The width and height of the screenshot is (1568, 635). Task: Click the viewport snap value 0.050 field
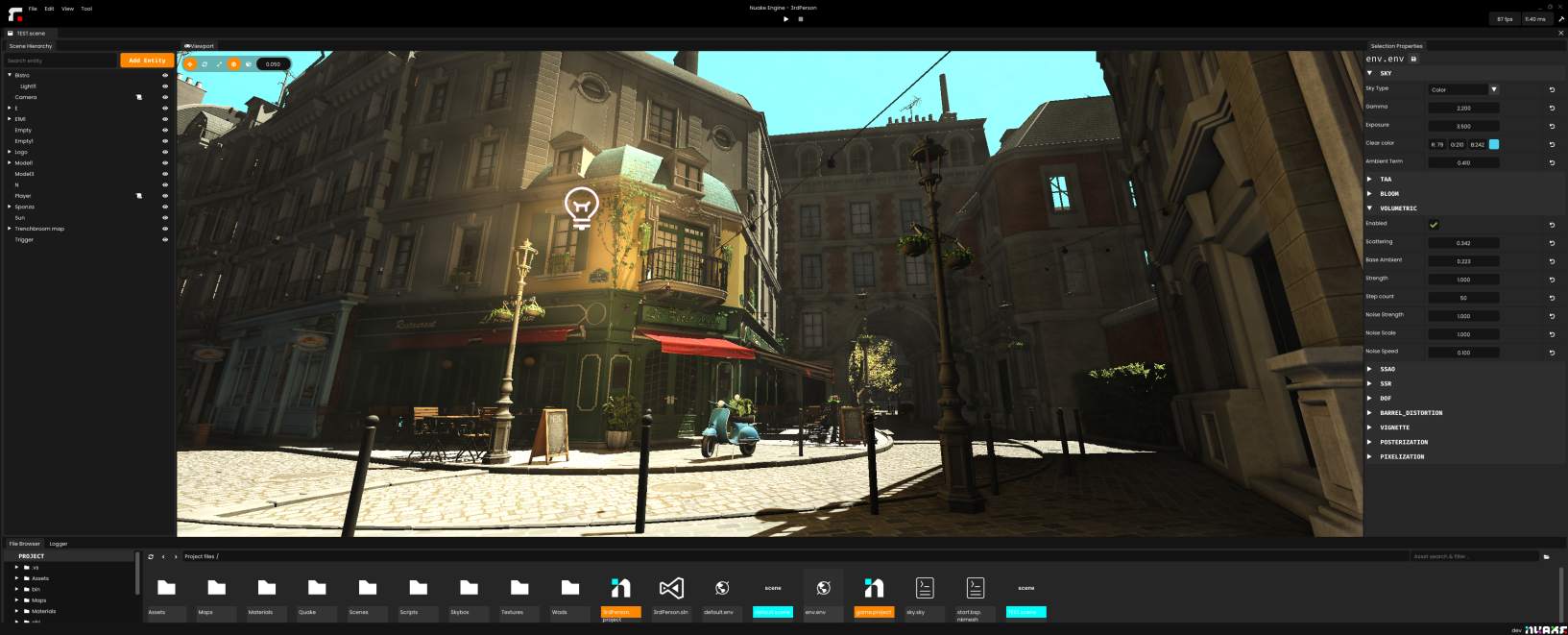click(274, 64)
